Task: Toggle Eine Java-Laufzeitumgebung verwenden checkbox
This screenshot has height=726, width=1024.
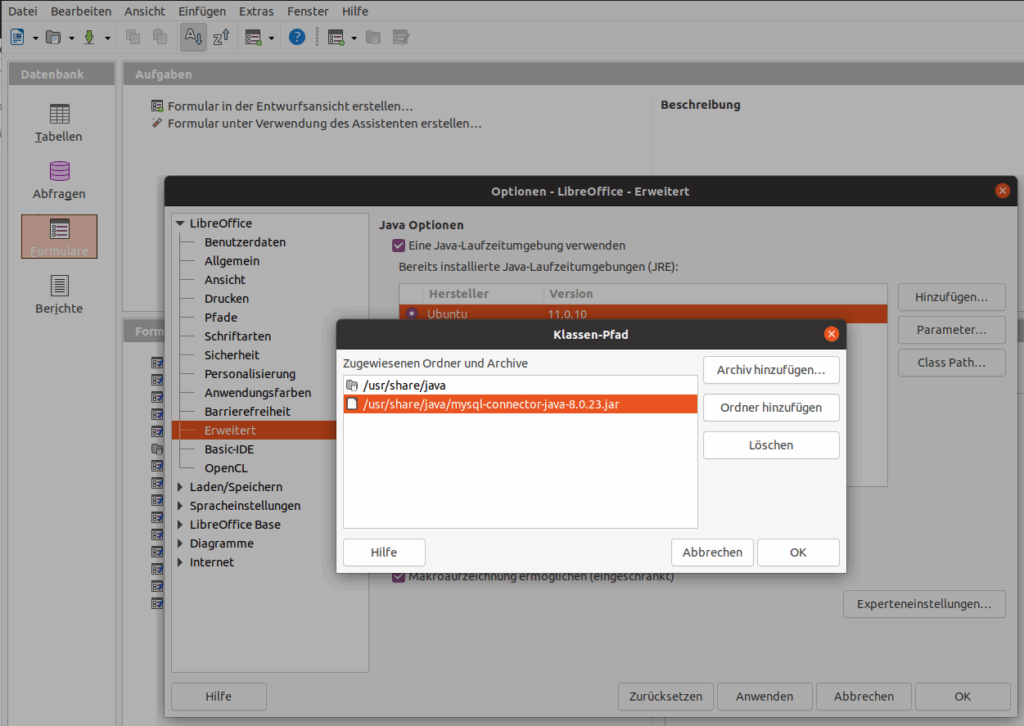Action: tap(398, 245)
